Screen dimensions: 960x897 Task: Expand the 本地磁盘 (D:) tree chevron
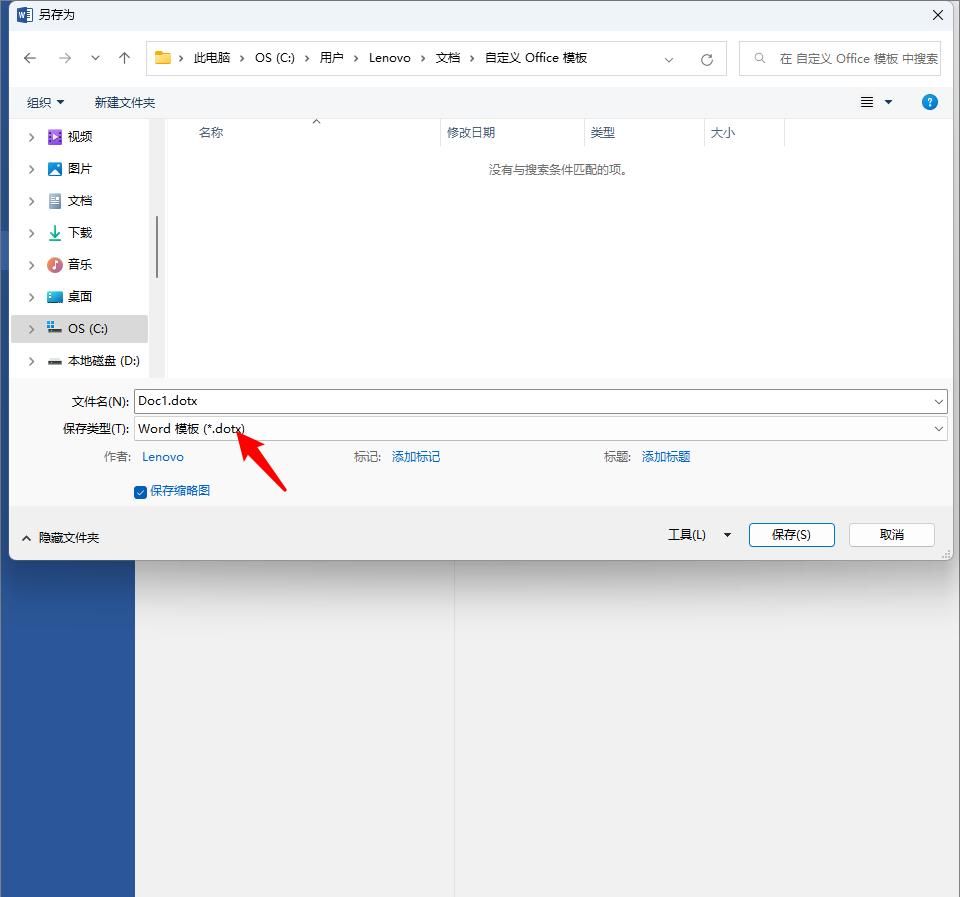[31, 361]
